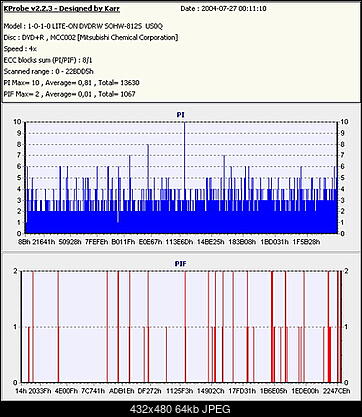Viewport: 362px width, 417px height.
Task: Click the "PI" chart title
Action: [180, 115]
